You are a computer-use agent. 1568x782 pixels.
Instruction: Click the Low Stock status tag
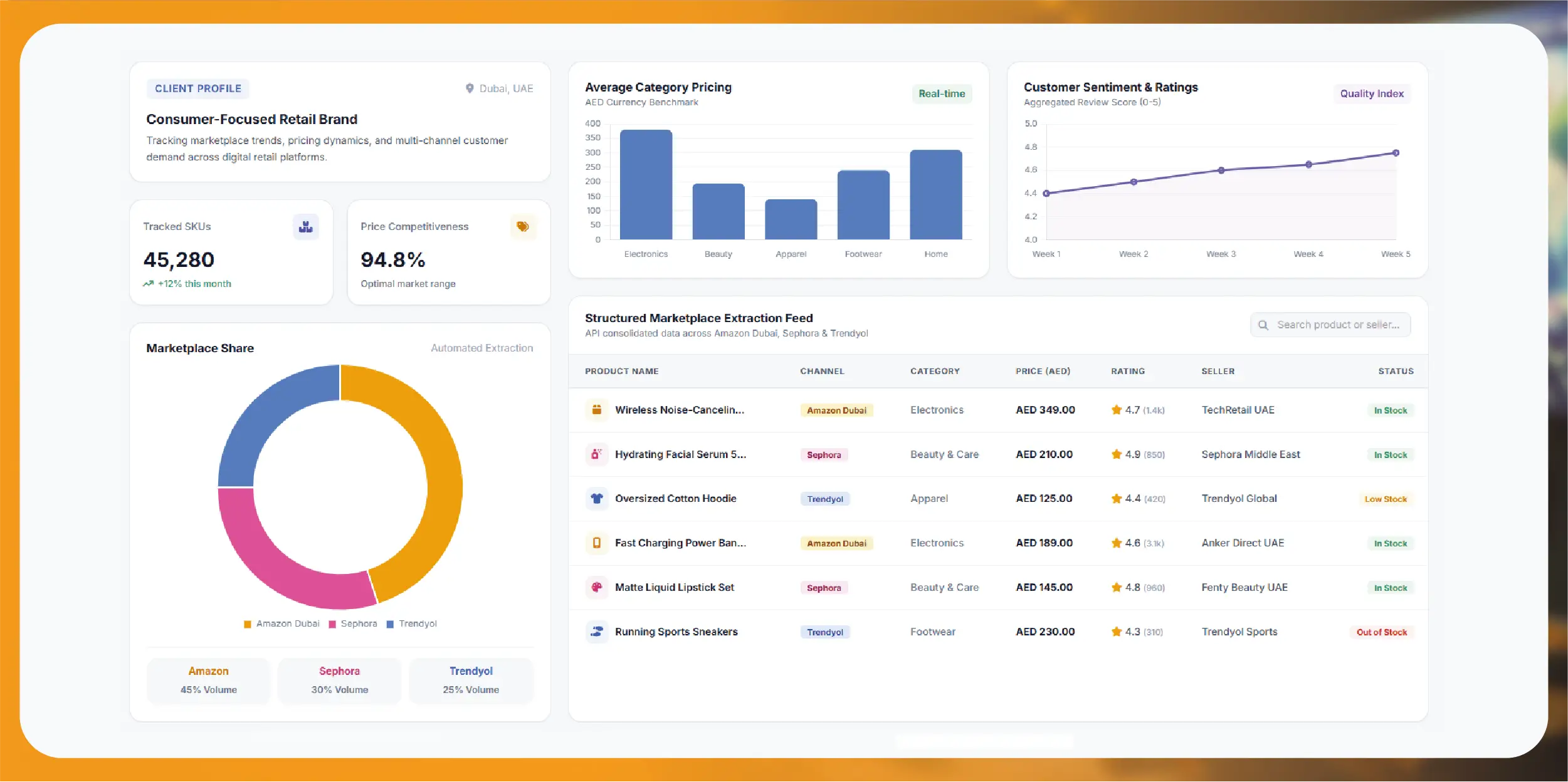[1386, 499]
